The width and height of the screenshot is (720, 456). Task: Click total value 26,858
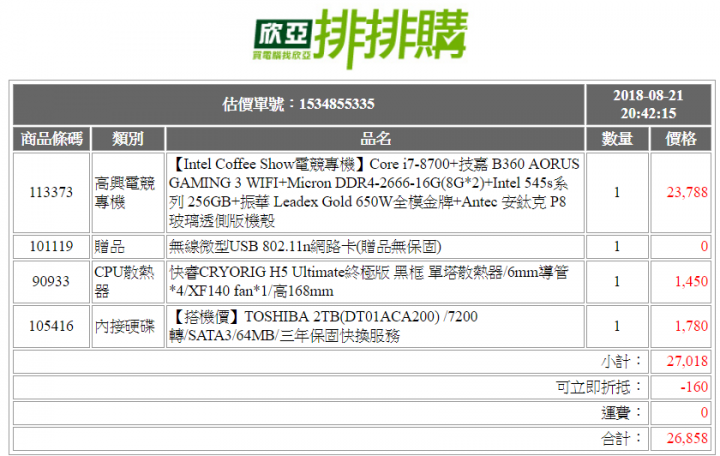687,439
